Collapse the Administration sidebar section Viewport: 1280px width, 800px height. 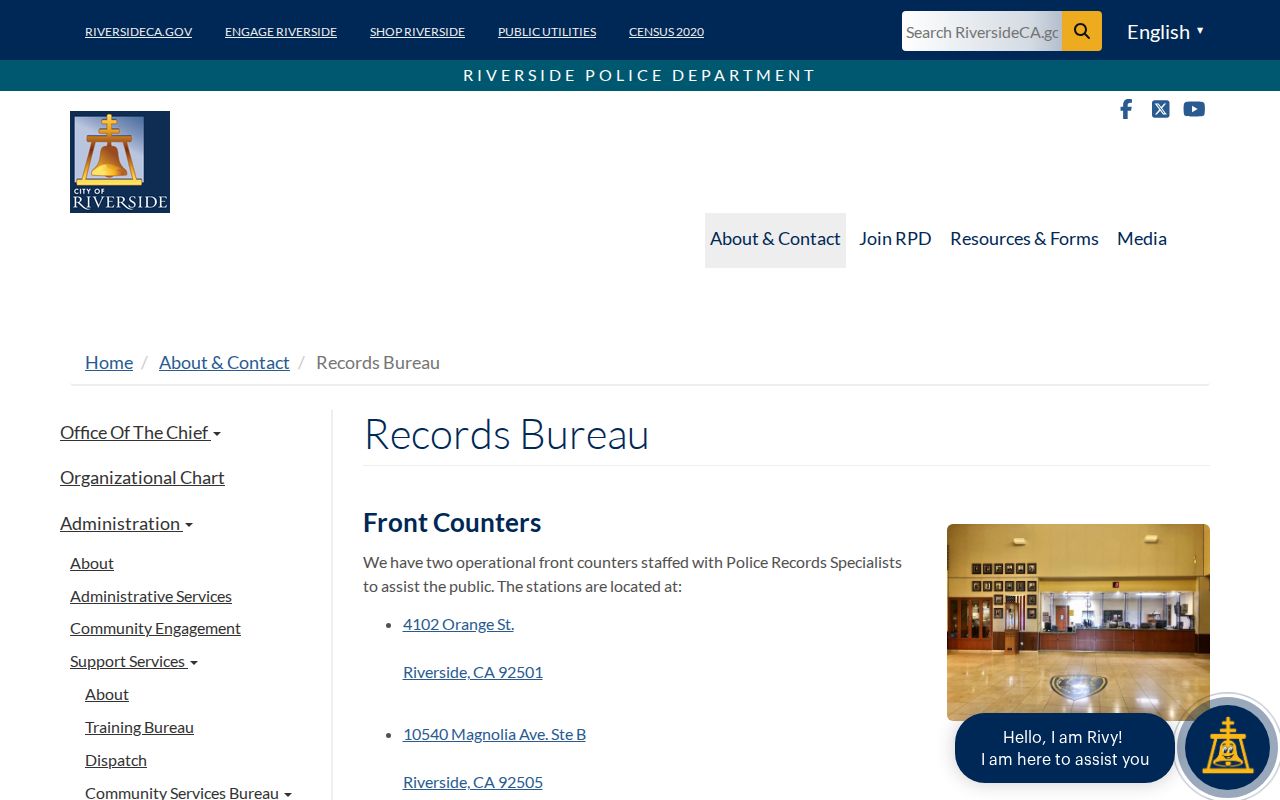click(x=126, y=524)
